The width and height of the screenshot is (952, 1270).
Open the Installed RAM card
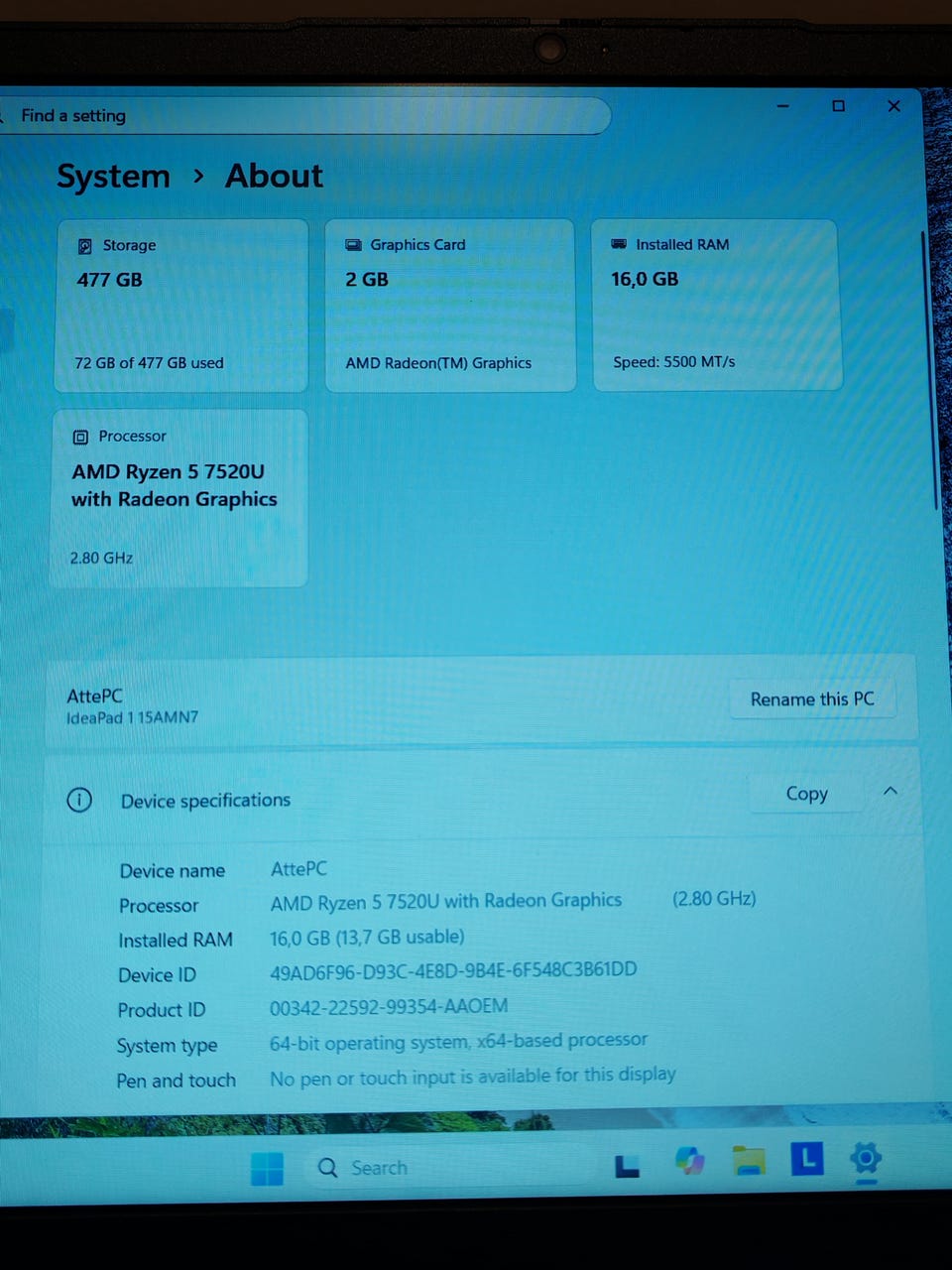point(716,305)
